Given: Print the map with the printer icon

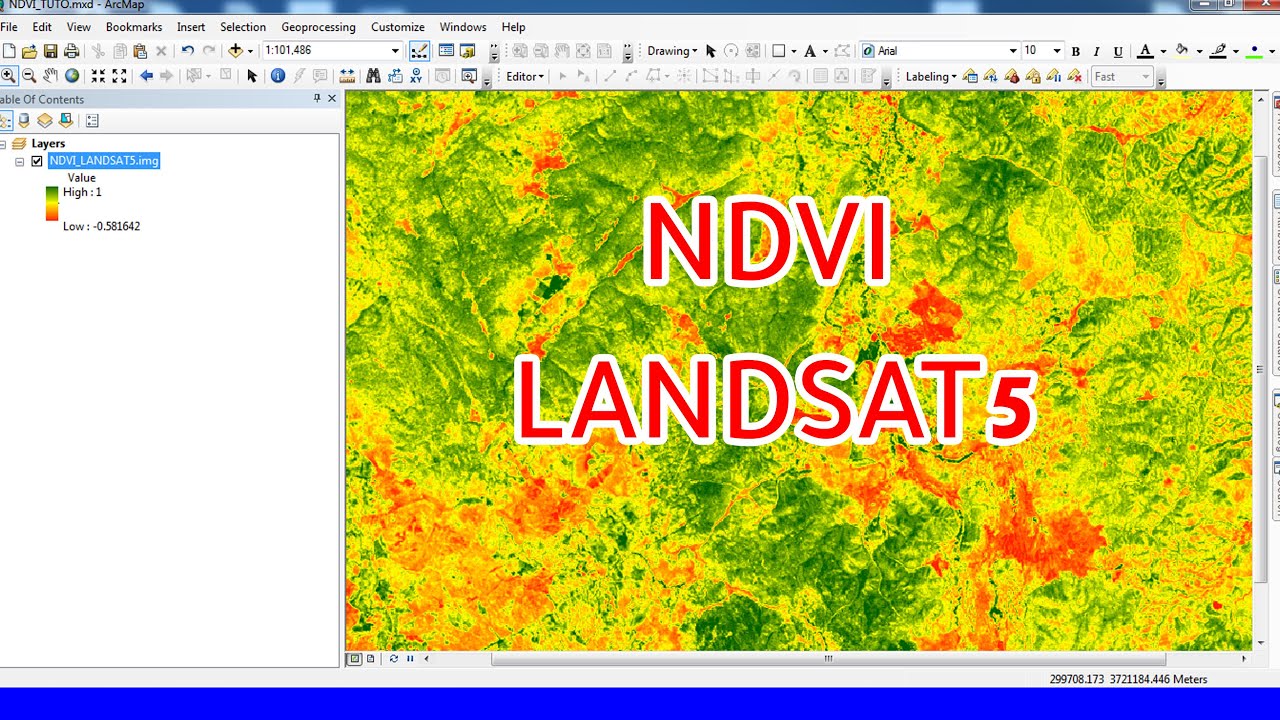Looking at the screenshot, I should tap(71, 51).
